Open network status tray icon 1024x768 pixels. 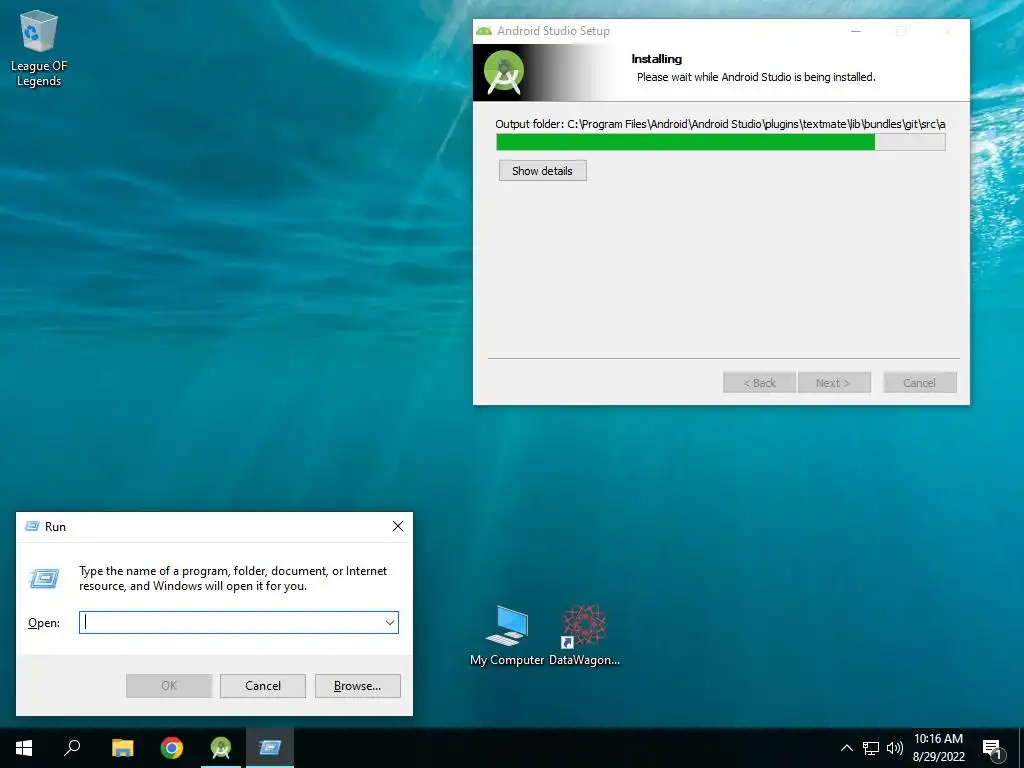tap(871, 748)
